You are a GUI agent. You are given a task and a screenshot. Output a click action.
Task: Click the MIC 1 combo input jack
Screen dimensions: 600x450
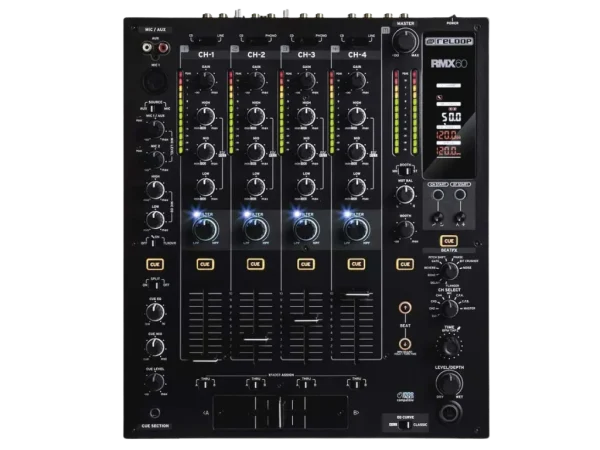pos(155,82)
